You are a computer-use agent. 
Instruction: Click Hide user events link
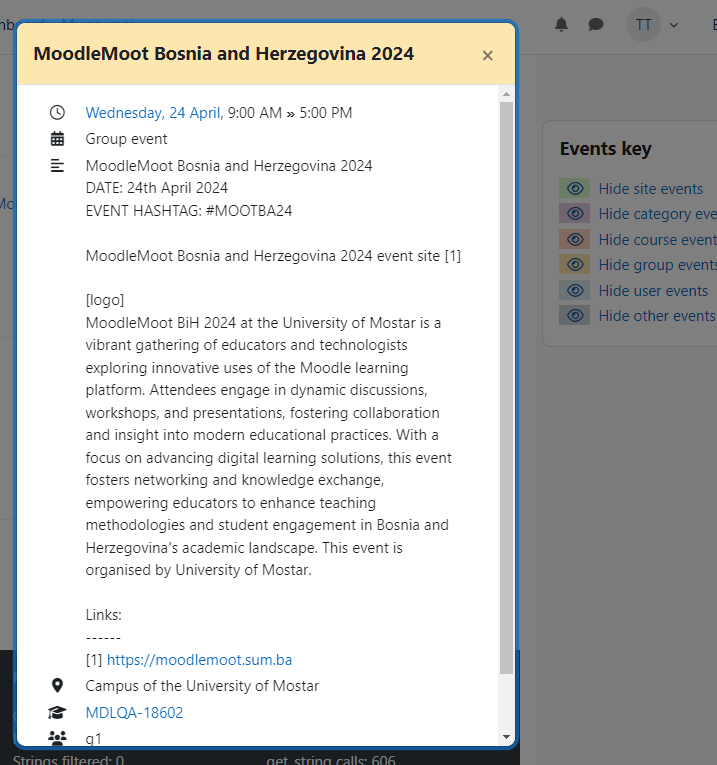pyautogui.click(x=653, y=291)
